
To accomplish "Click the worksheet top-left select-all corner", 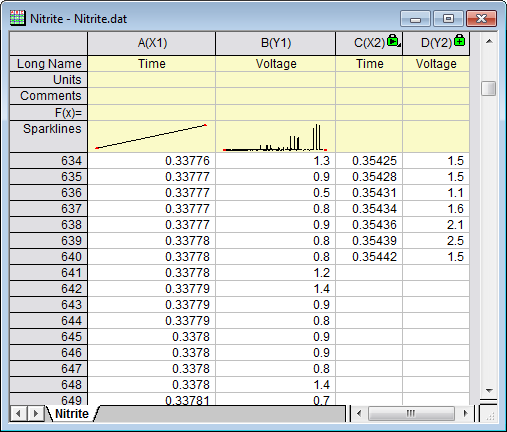I will coord(49,43).
